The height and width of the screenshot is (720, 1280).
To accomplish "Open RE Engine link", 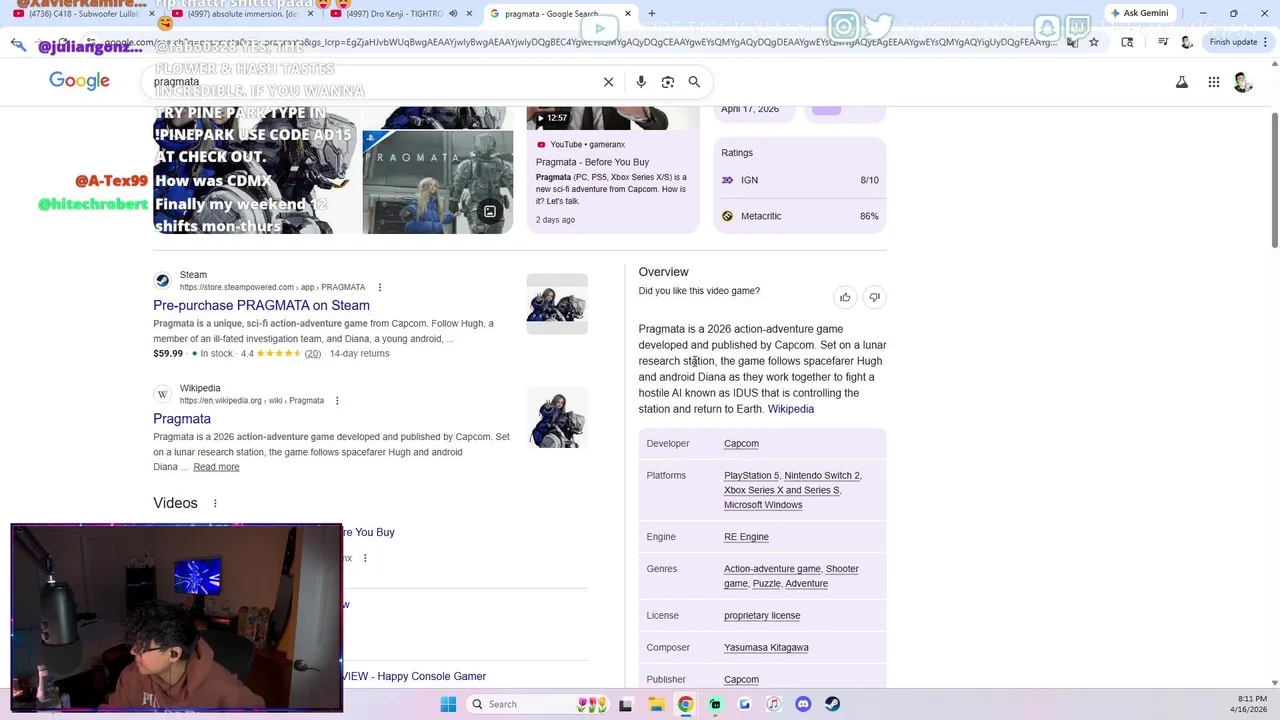I will (746, 537).
